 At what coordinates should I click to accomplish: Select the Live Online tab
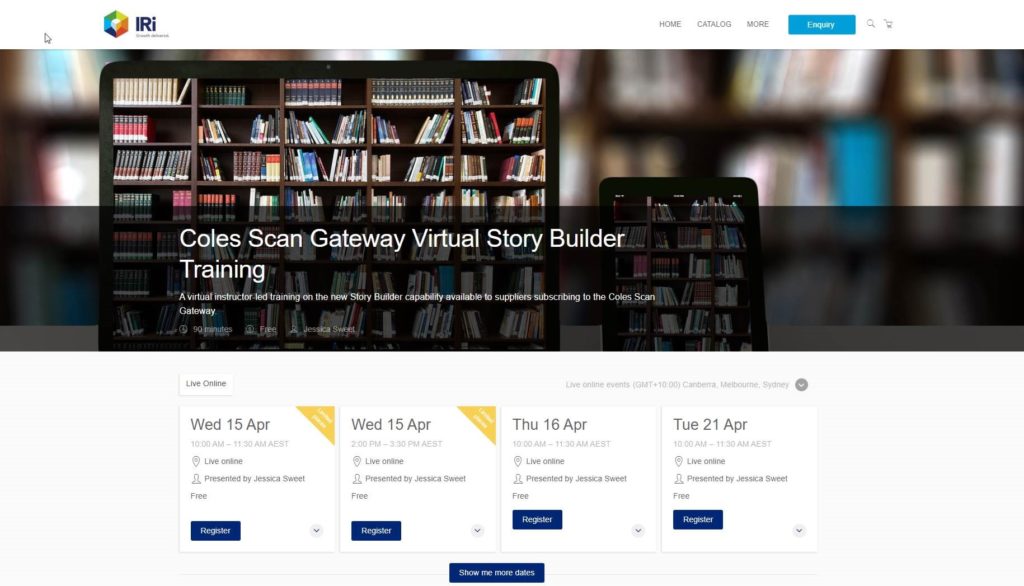click(x=206, y=383)
